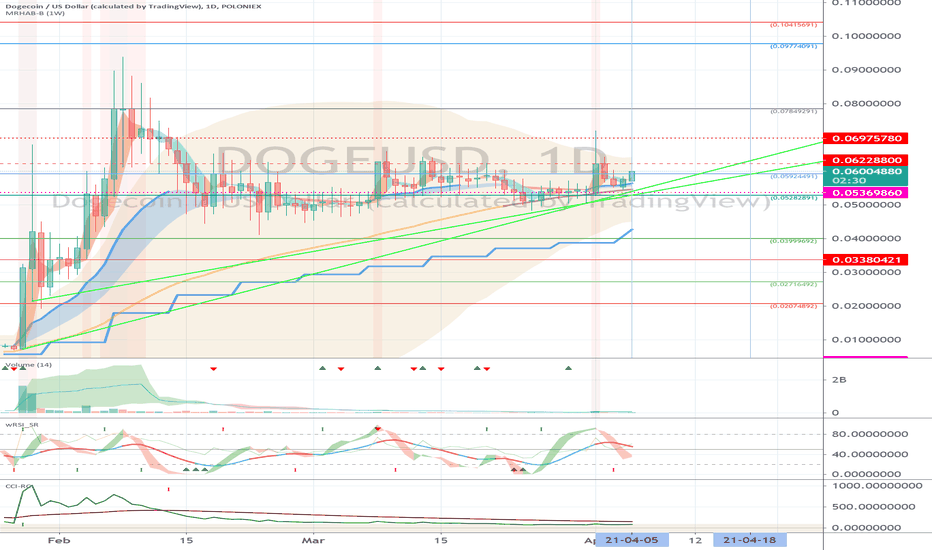Click the (0.10415691) level label
The height and width of the screenshot is (550, 932).
(x=793, y=25)
